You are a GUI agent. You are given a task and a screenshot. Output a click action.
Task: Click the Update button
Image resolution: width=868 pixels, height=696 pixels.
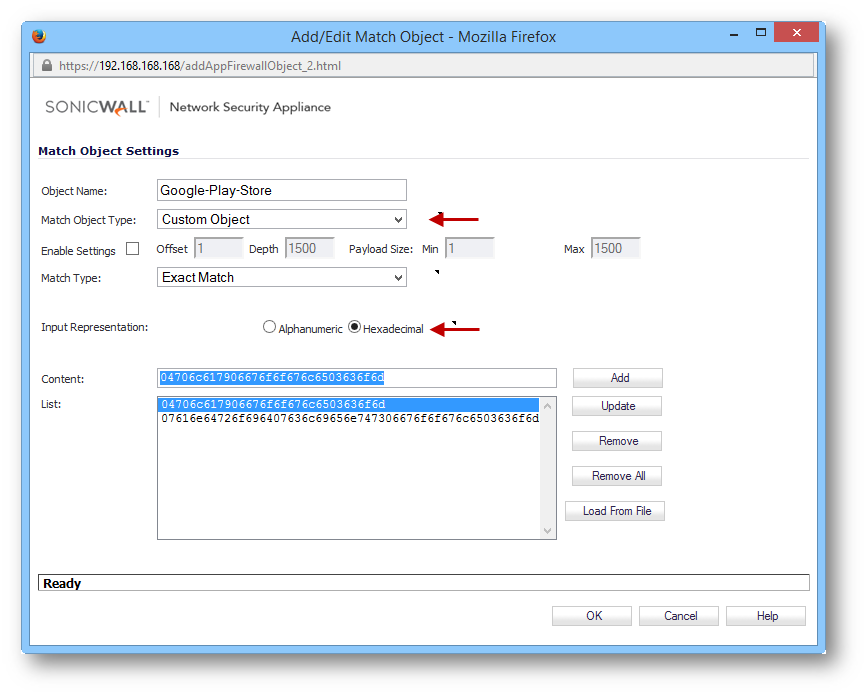[x=617, y=406]
